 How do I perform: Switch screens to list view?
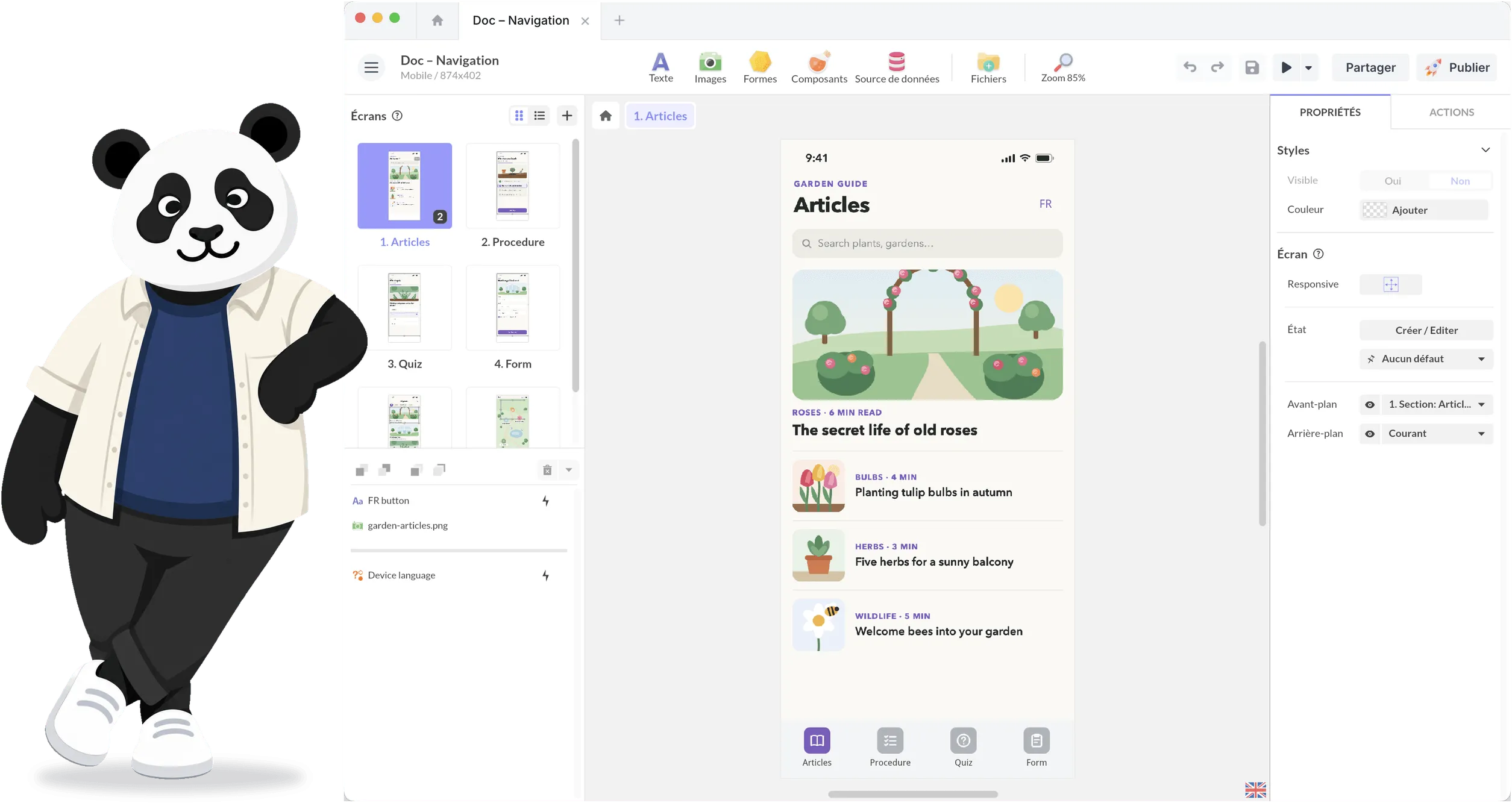539,115
